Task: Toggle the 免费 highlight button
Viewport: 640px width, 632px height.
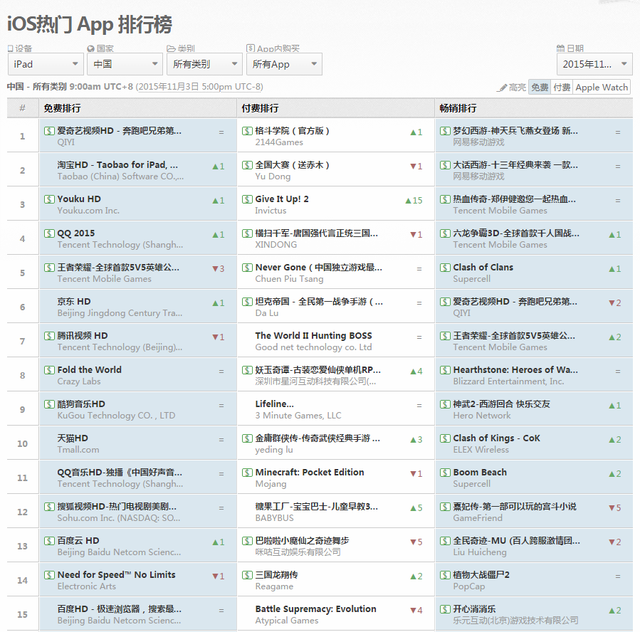Action: tap(540, 87)
